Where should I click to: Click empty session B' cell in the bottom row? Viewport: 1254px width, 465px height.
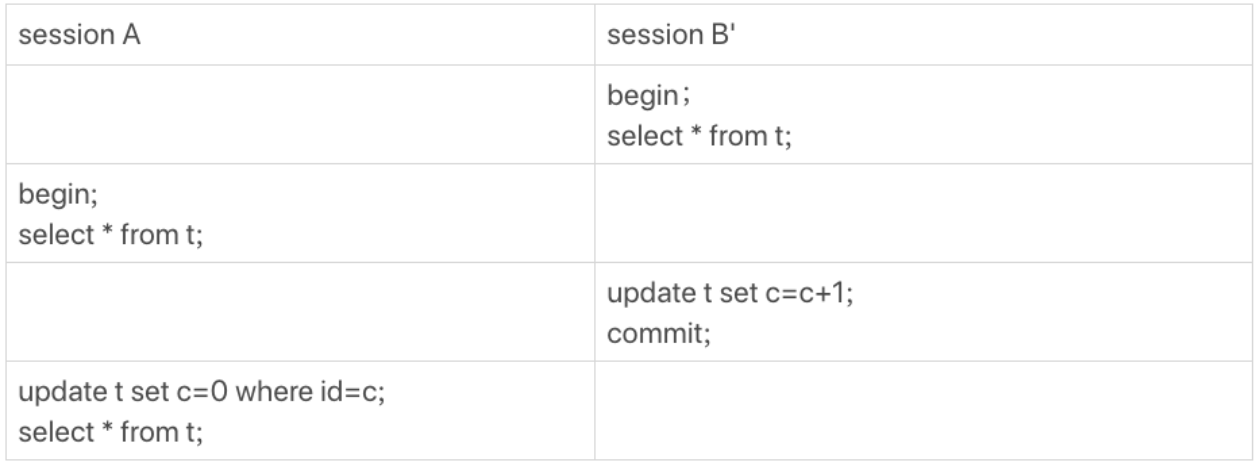923,410
